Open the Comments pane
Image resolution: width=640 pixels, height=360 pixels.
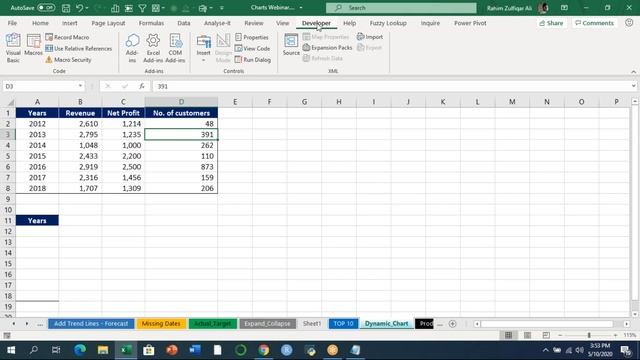pos(594,23)
